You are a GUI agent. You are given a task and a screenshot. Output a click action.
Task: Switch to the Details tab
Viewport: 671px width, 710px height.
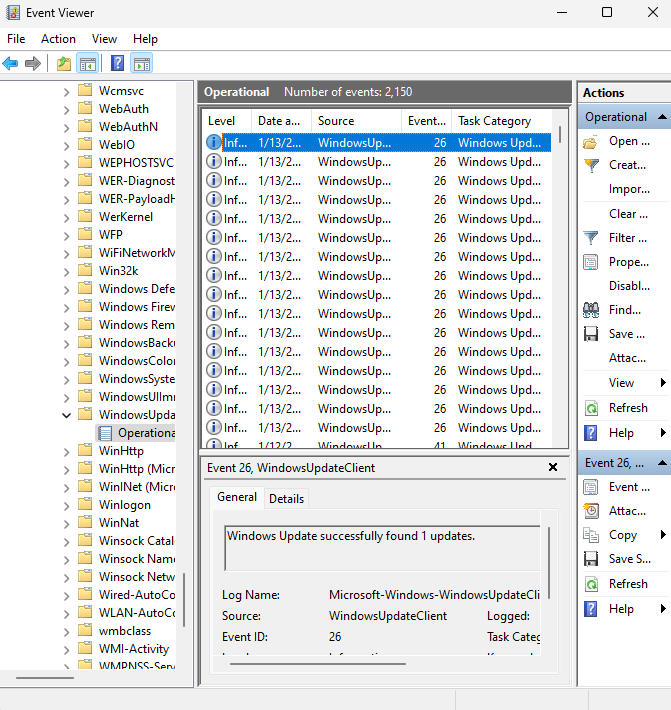click(286, 499)
